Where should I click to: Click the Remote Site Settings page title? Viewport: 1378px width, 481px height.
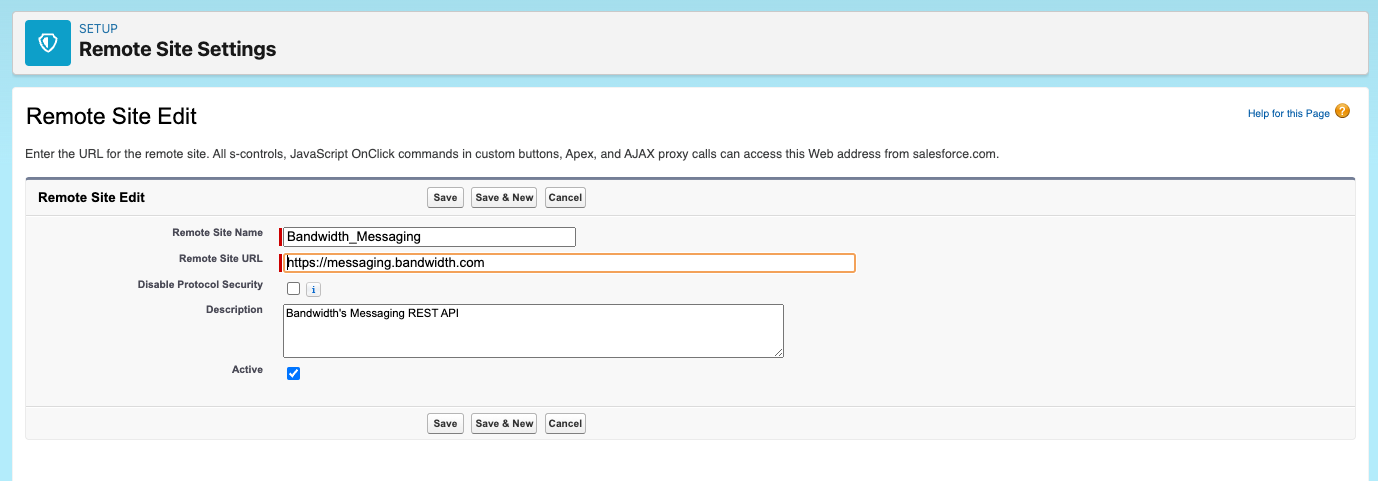click(x=177, y=49)
